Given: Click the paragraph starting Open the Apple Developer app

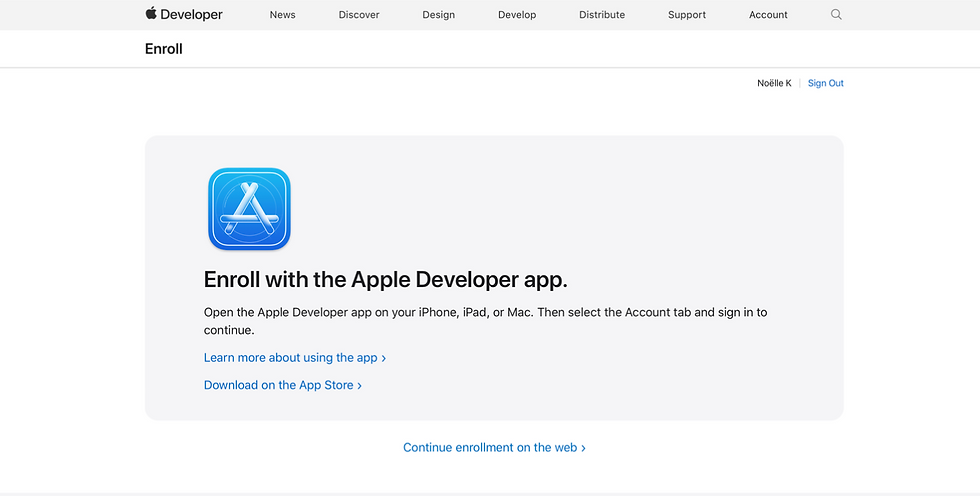Looking at the screenshot, I should pos(486,321).
